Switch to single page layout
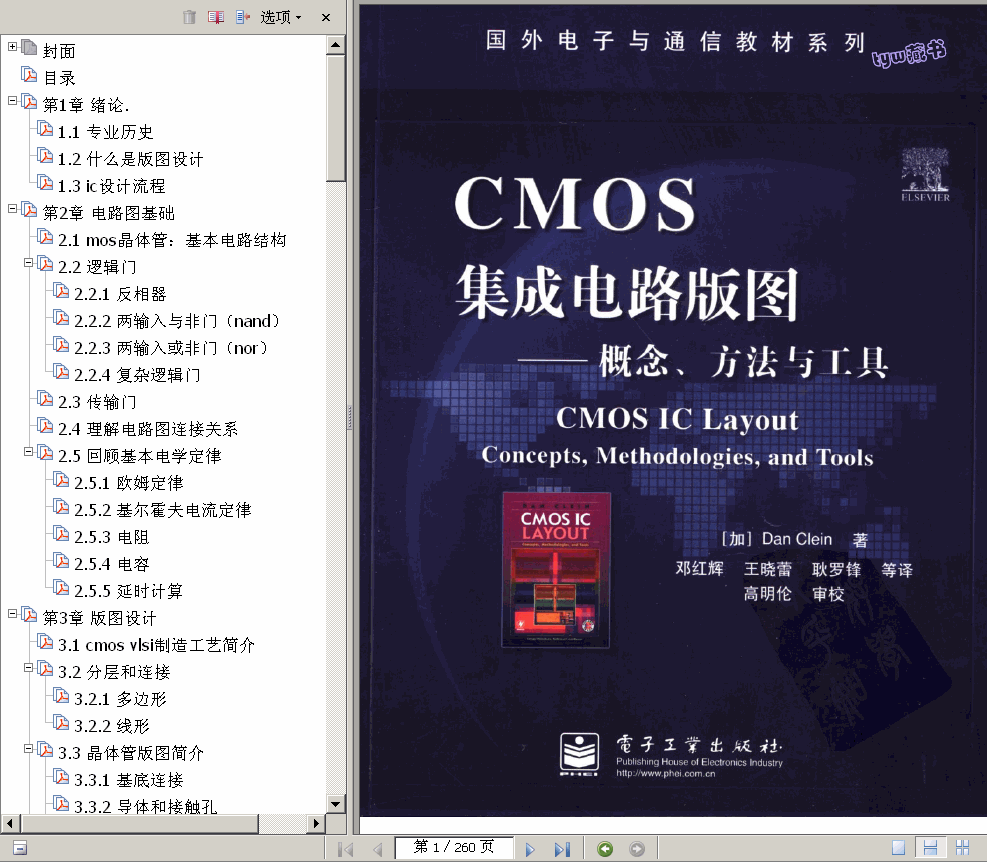The width and height of the screenshot is (987, 862). [x=898, y=848]
